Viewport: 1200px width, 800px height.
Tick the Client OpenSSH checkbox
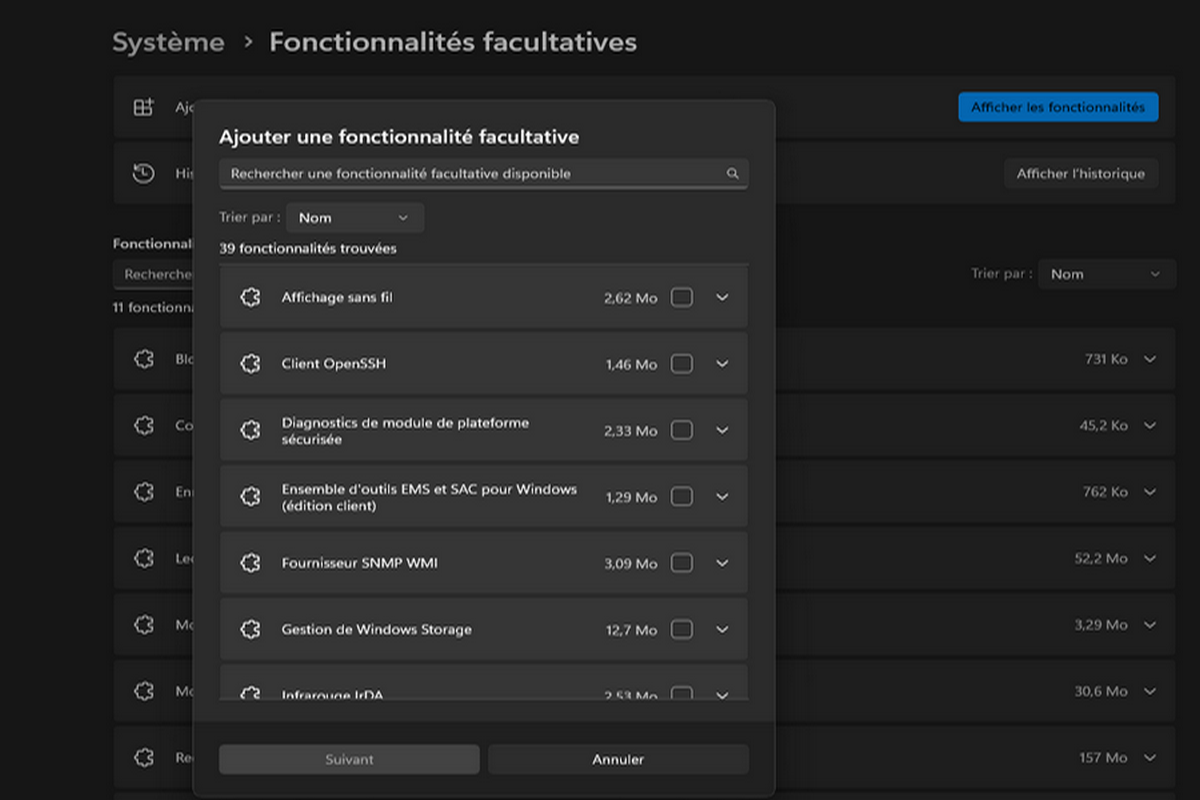tap(682, 364)
